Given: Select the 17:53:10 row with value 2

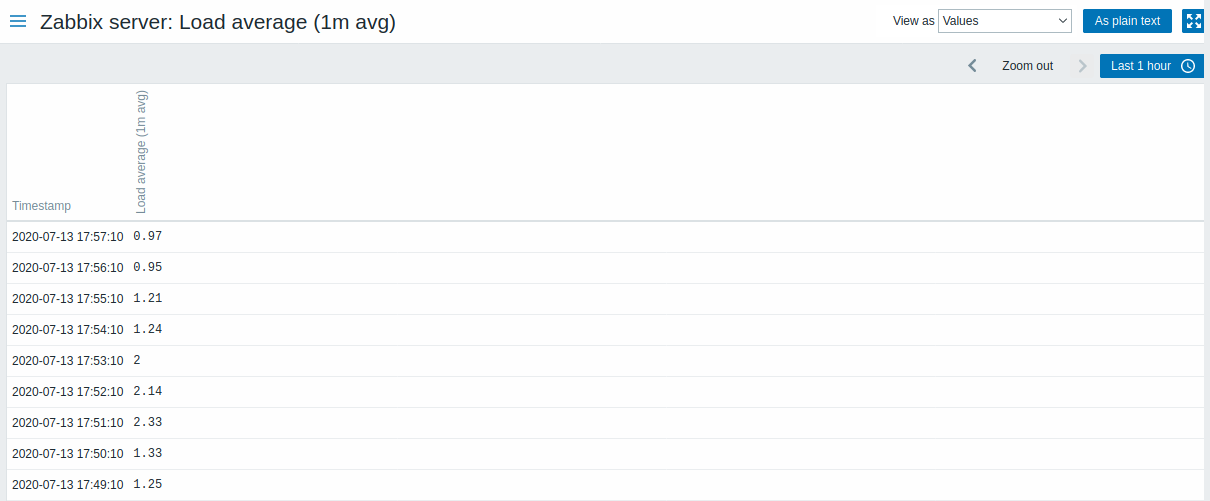Looking at the screenshot, I should (x=605, y=361).
